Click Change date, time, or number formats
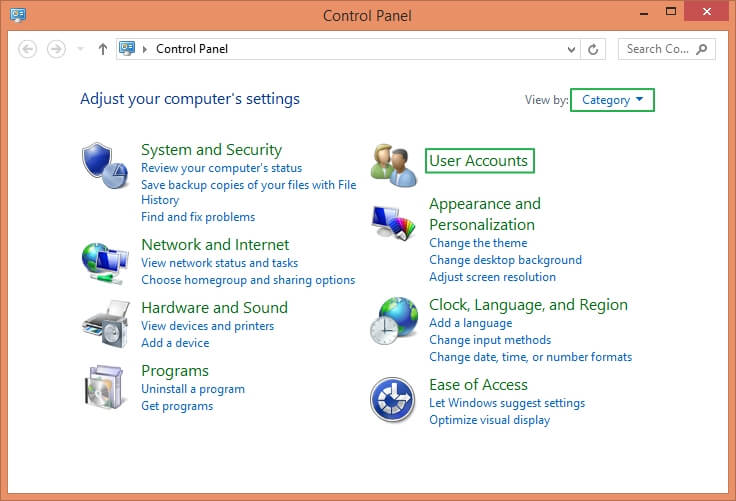The height and width of the screenshot is (501, 736). coord(531,357)
